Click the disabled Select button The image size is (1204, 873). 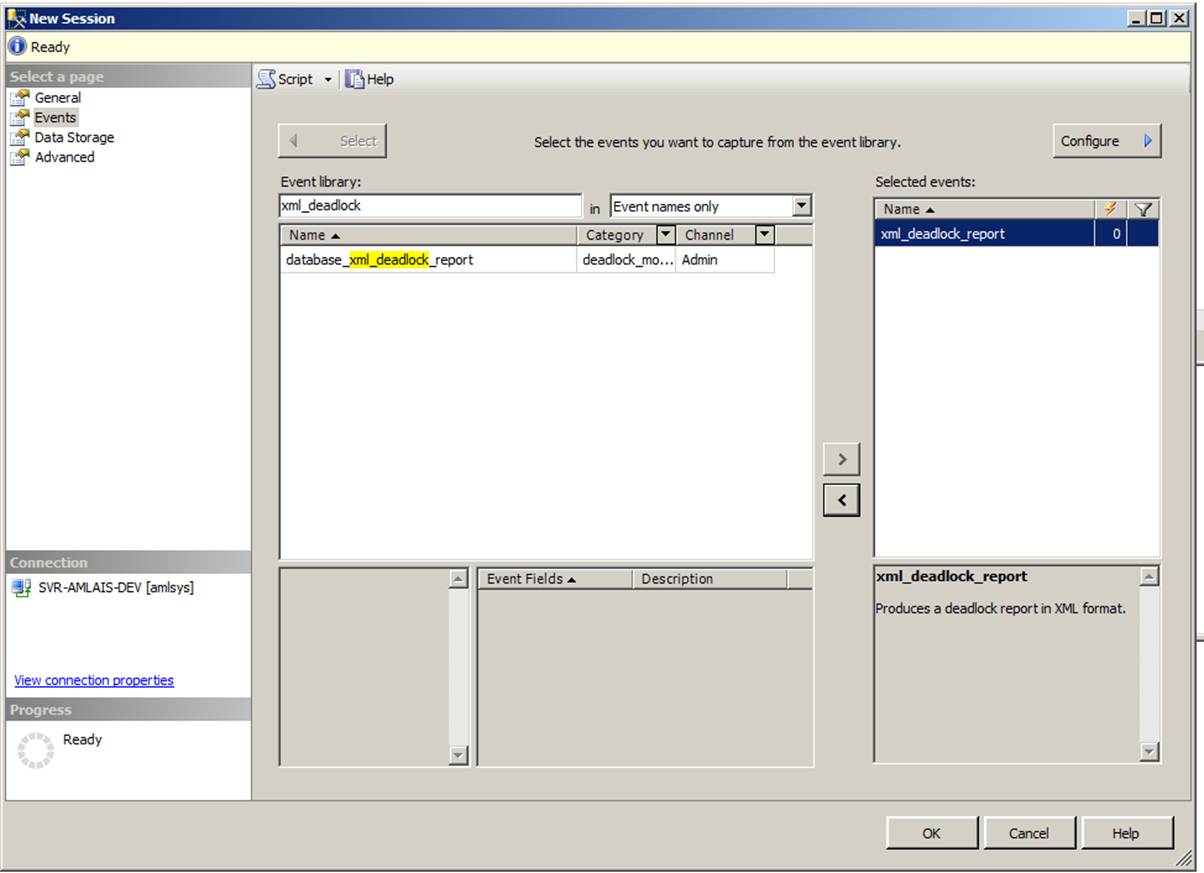[x=332, y=141]
